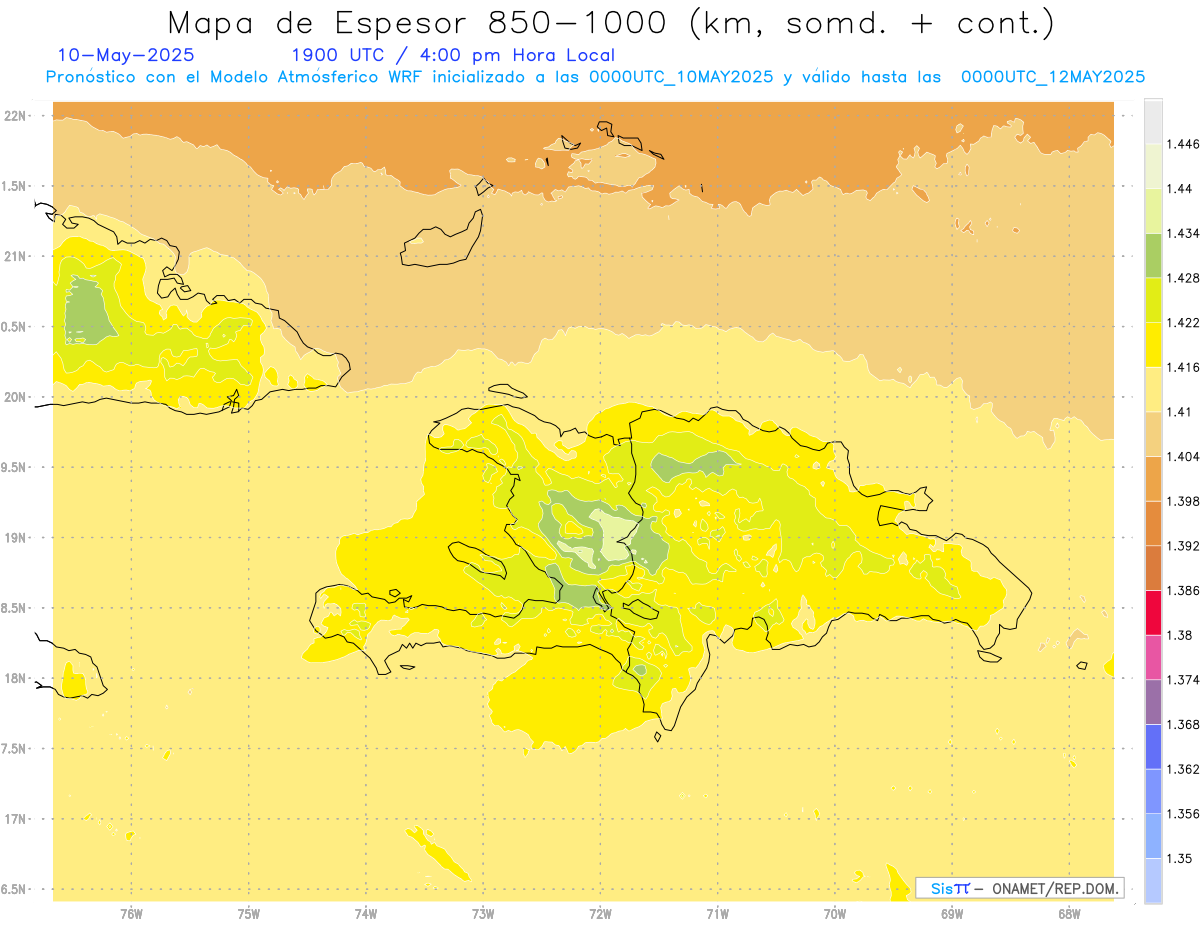Image resolution: width=1200 pixels, height=927 pixels.
Task: Click the "73W" longitude label
Action: point(483,913)
